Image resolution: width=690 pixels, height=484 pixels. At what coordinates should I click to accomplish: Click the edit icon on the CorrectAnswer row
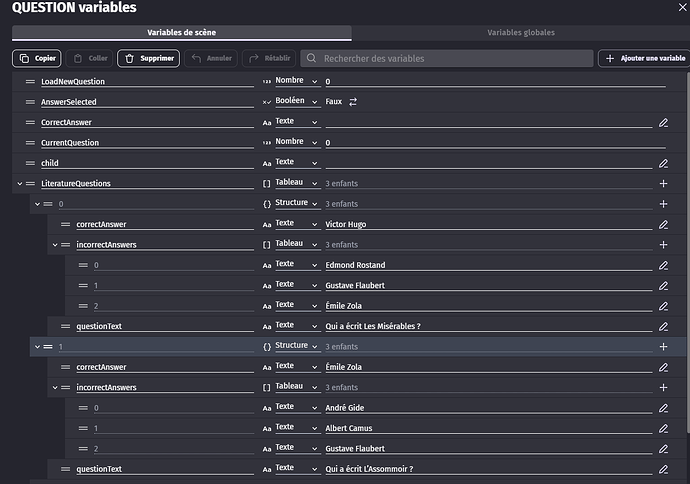[x=663, y=122]
